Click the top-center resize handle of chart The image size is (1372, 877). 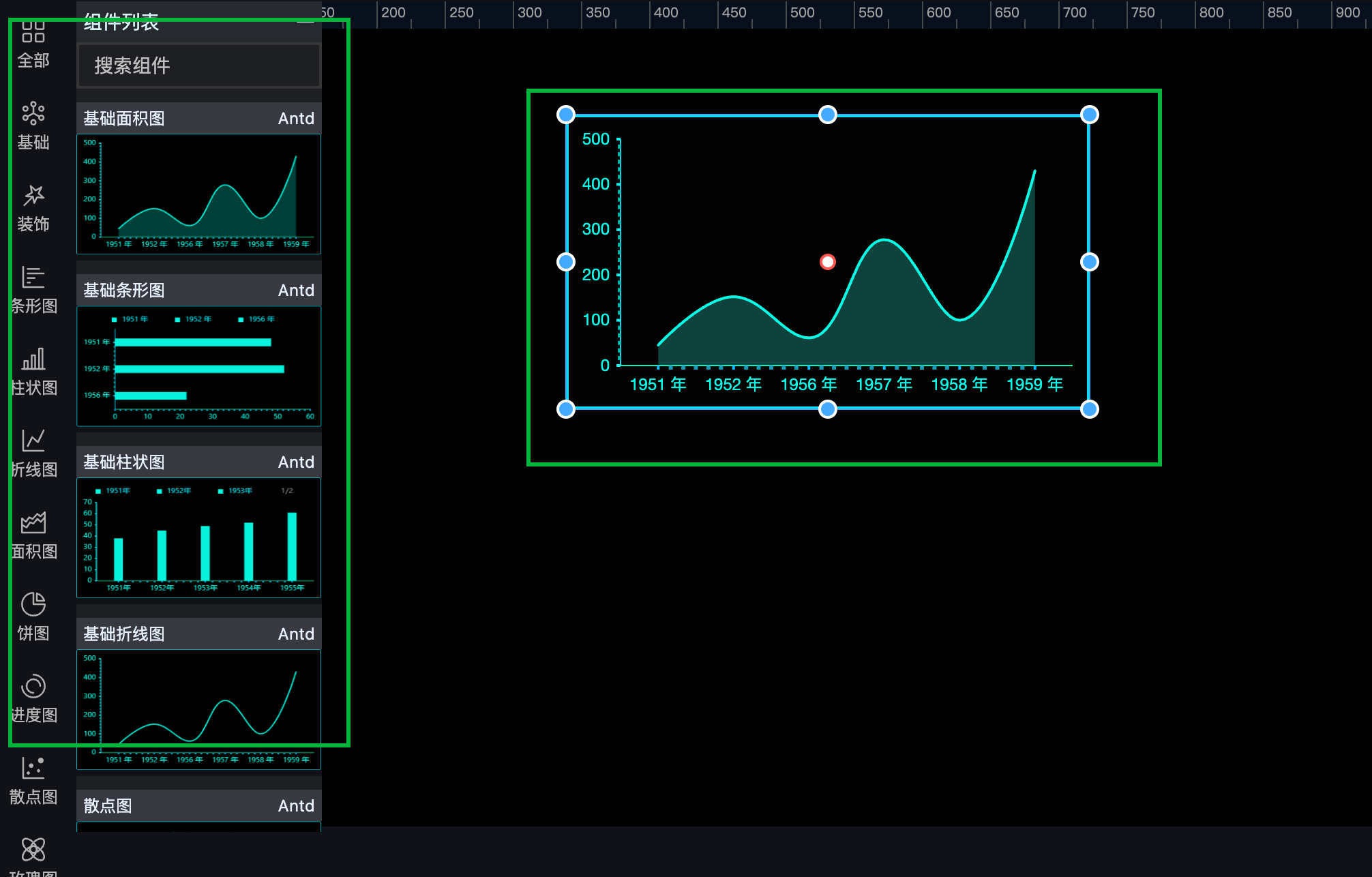coord(827,115)
